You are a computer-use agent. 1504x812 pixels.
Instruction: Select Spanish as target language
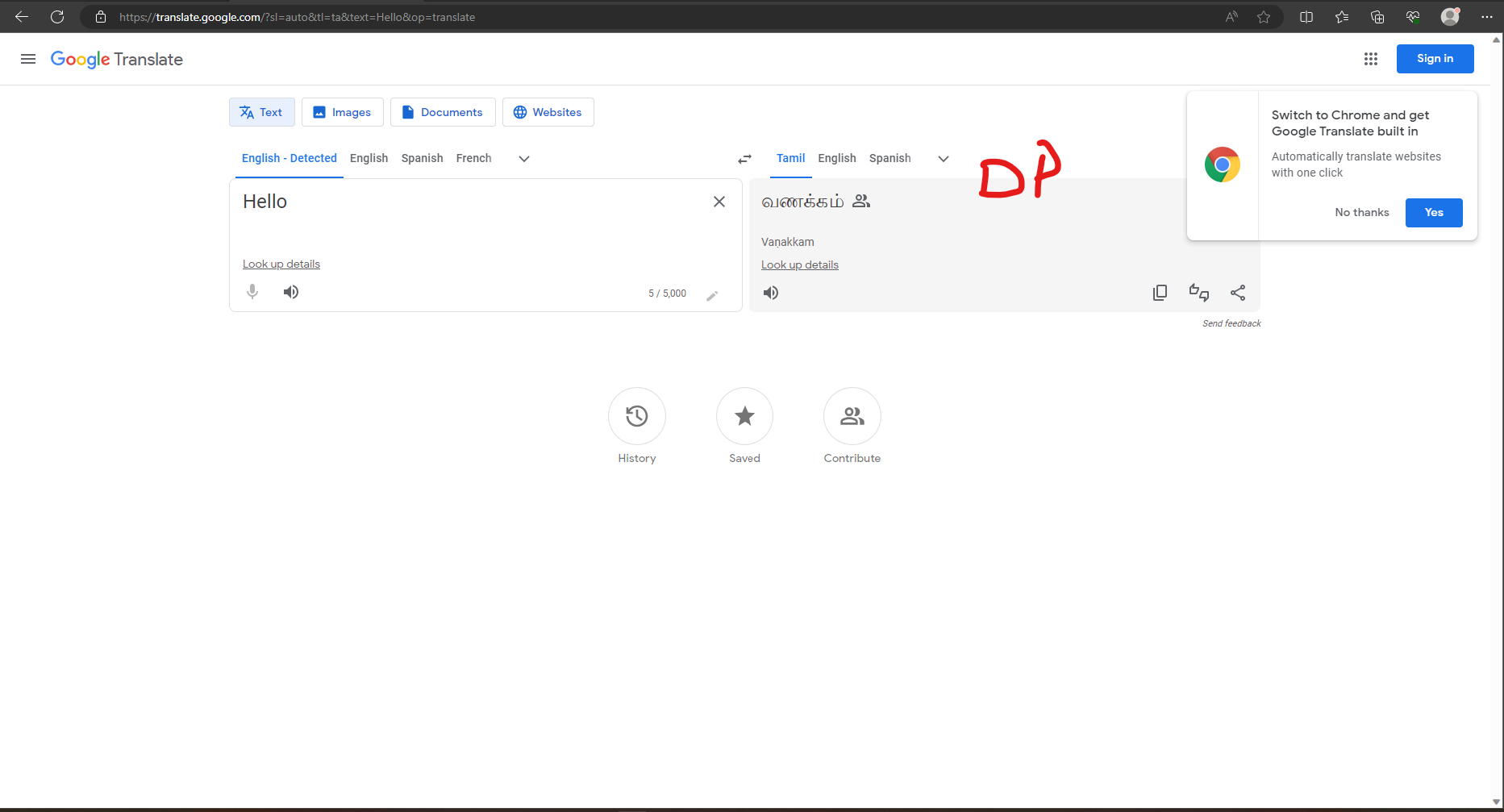pos(889,158)
